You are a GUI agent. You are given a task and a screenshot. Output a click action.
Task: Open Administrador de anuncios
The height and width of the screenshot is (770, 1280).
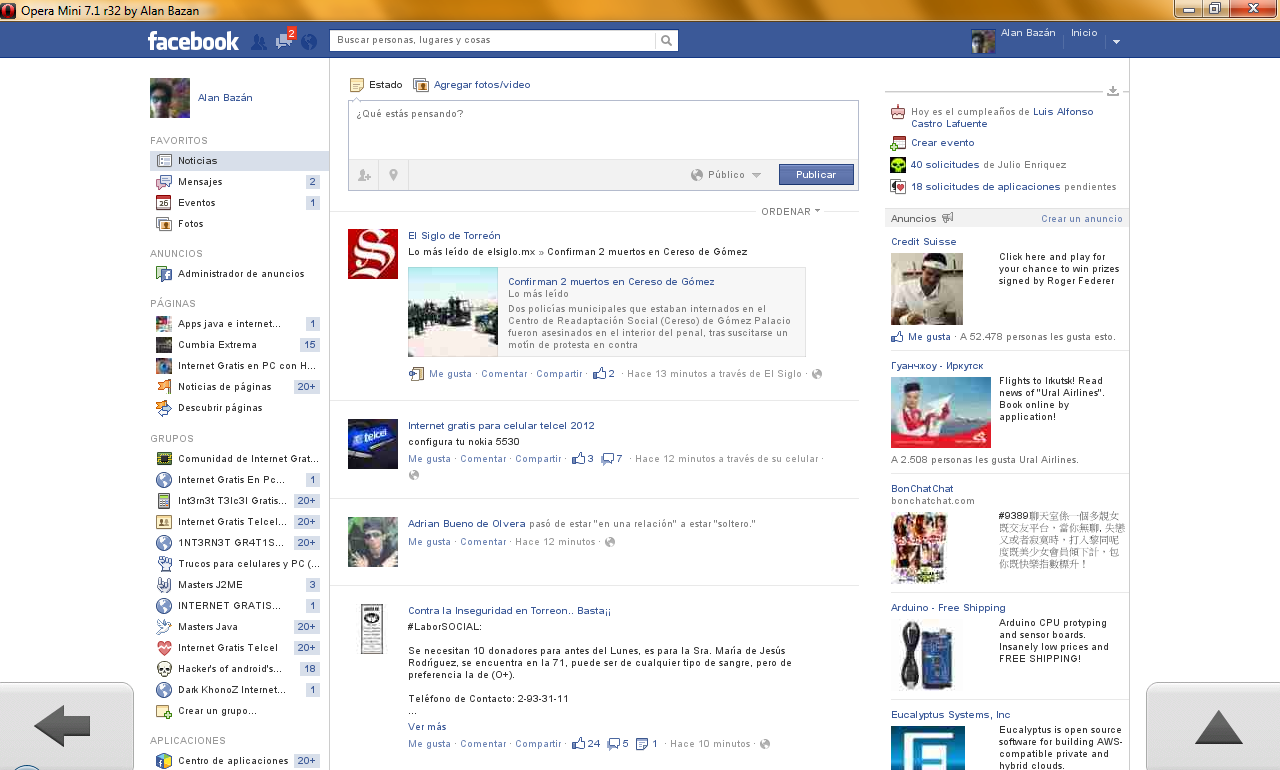(239, 274)
